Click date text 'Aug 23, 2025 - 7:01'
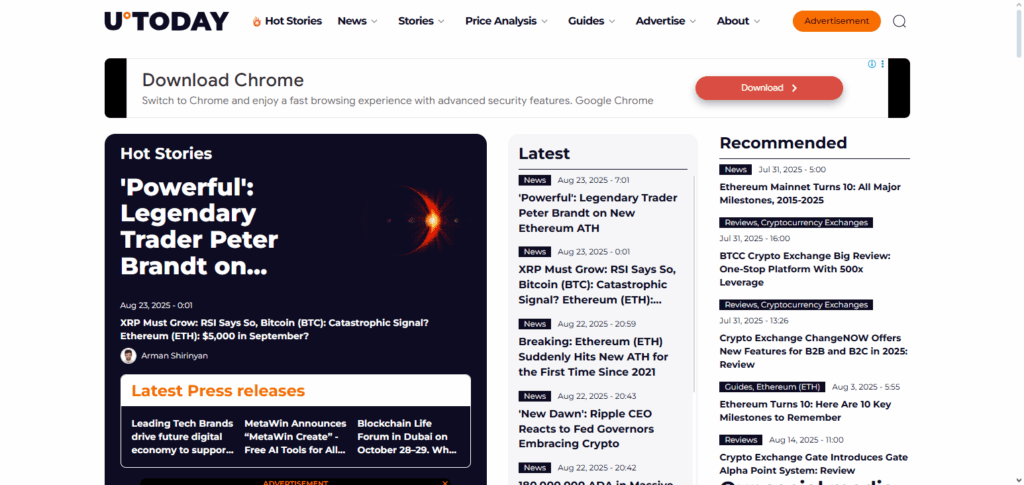This screenshot has width=1024, height=485. click(594, 180)
